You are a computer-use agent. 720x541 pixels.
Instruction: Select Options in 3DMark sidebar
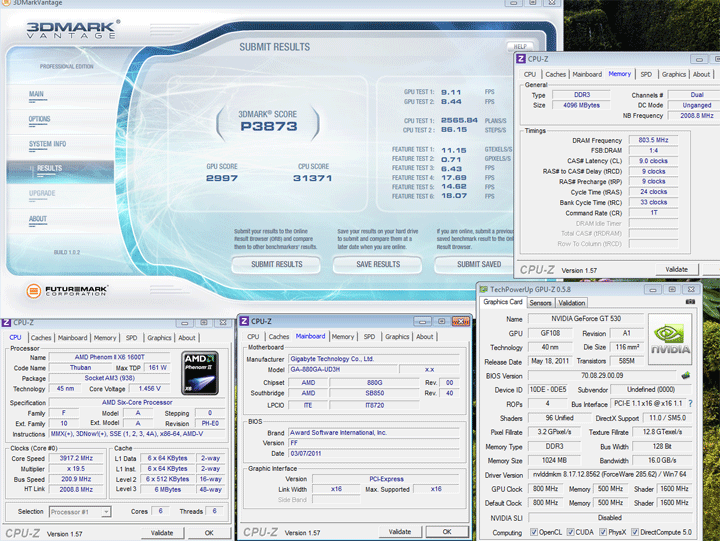40,119
